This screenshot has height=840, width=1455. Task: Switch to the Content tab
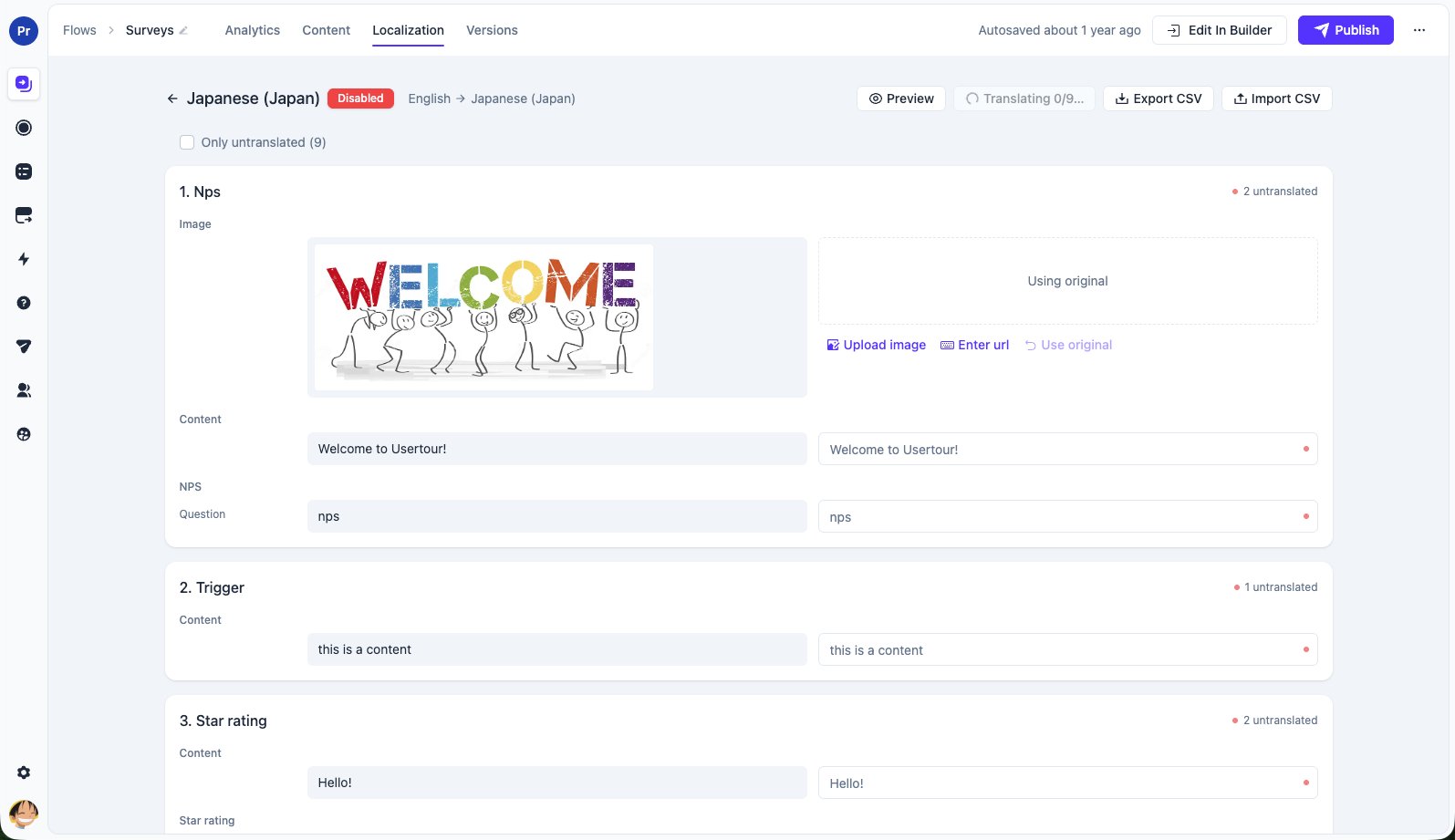pos(327,30)
